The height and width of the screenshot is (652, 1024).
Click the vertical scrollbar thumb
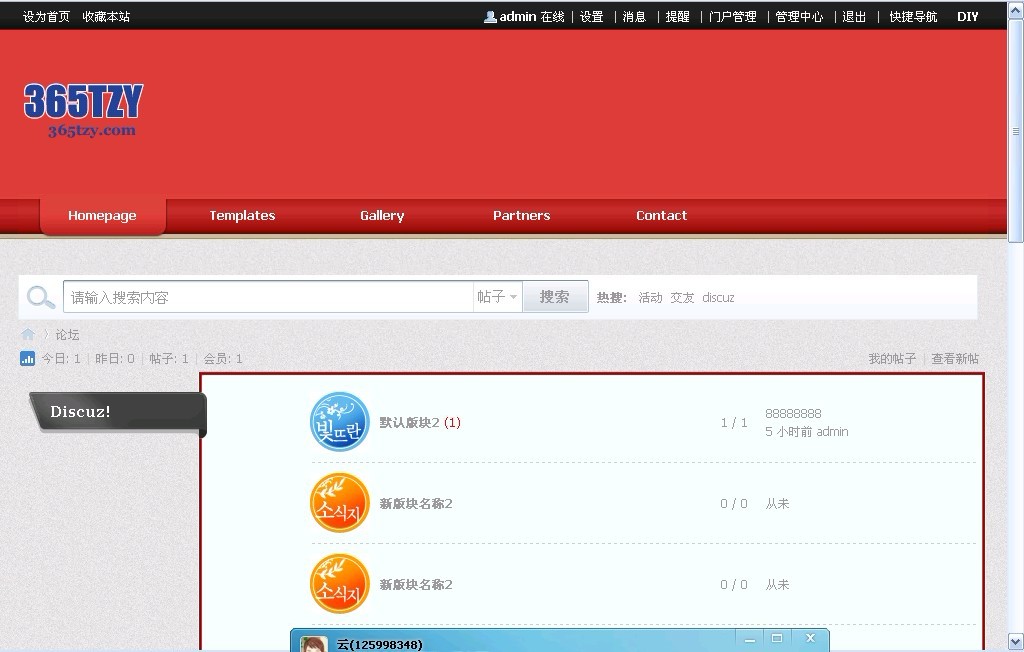tap(1016, 131)
